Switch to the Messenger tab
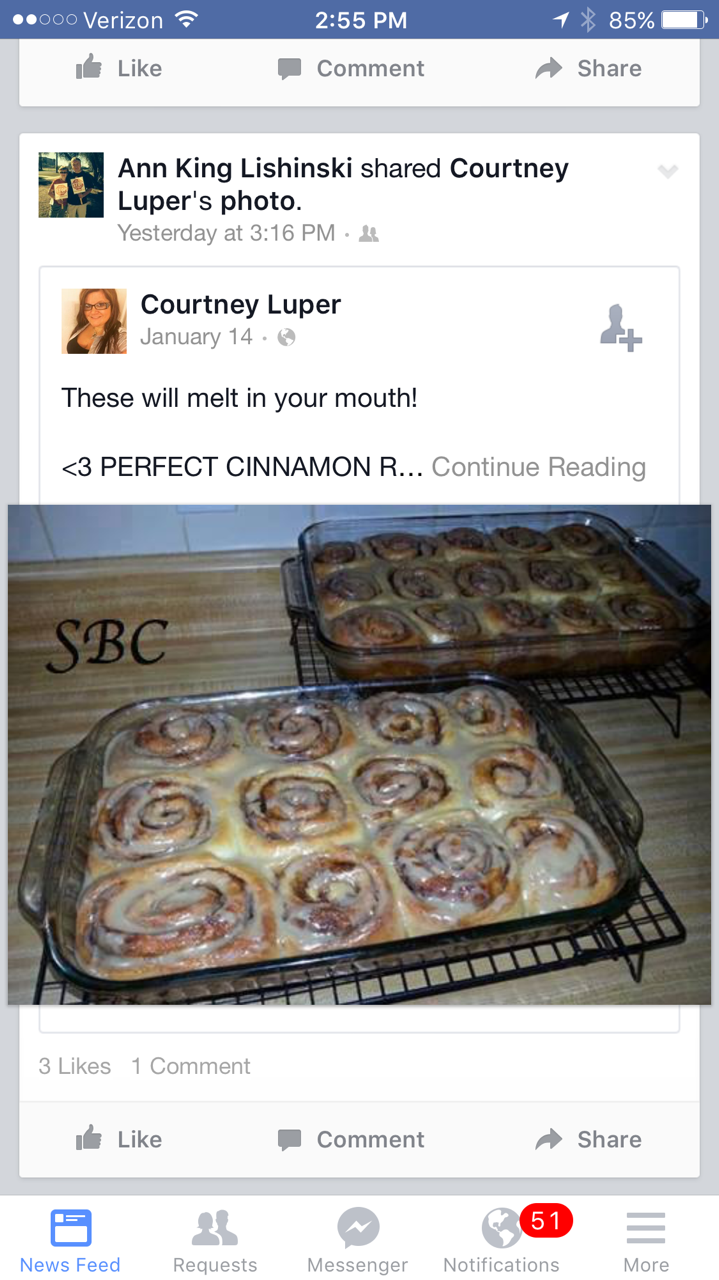 point(358,1240)
